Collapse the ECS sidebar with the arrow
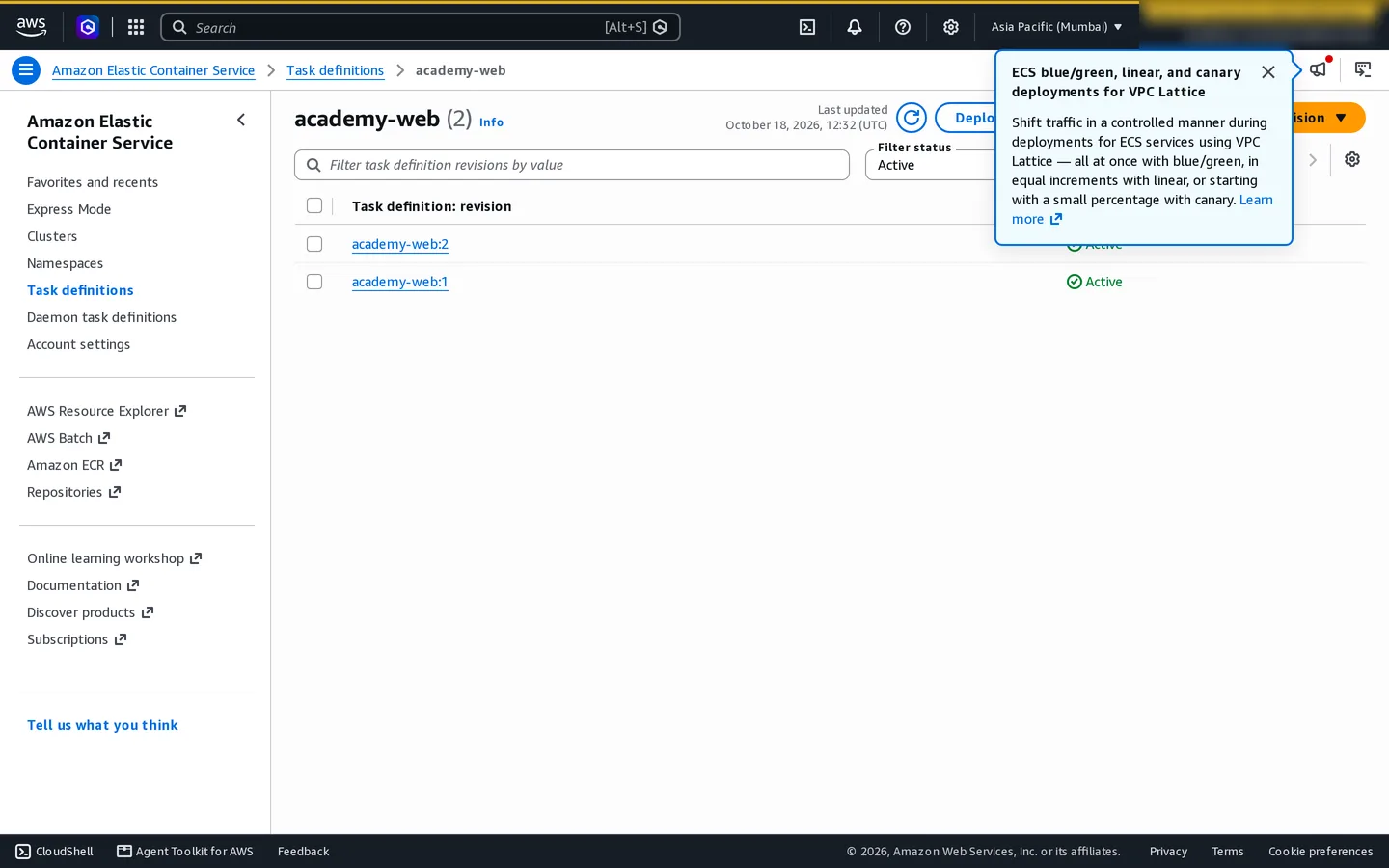The image size is (1389, 868). click(241, 120)
